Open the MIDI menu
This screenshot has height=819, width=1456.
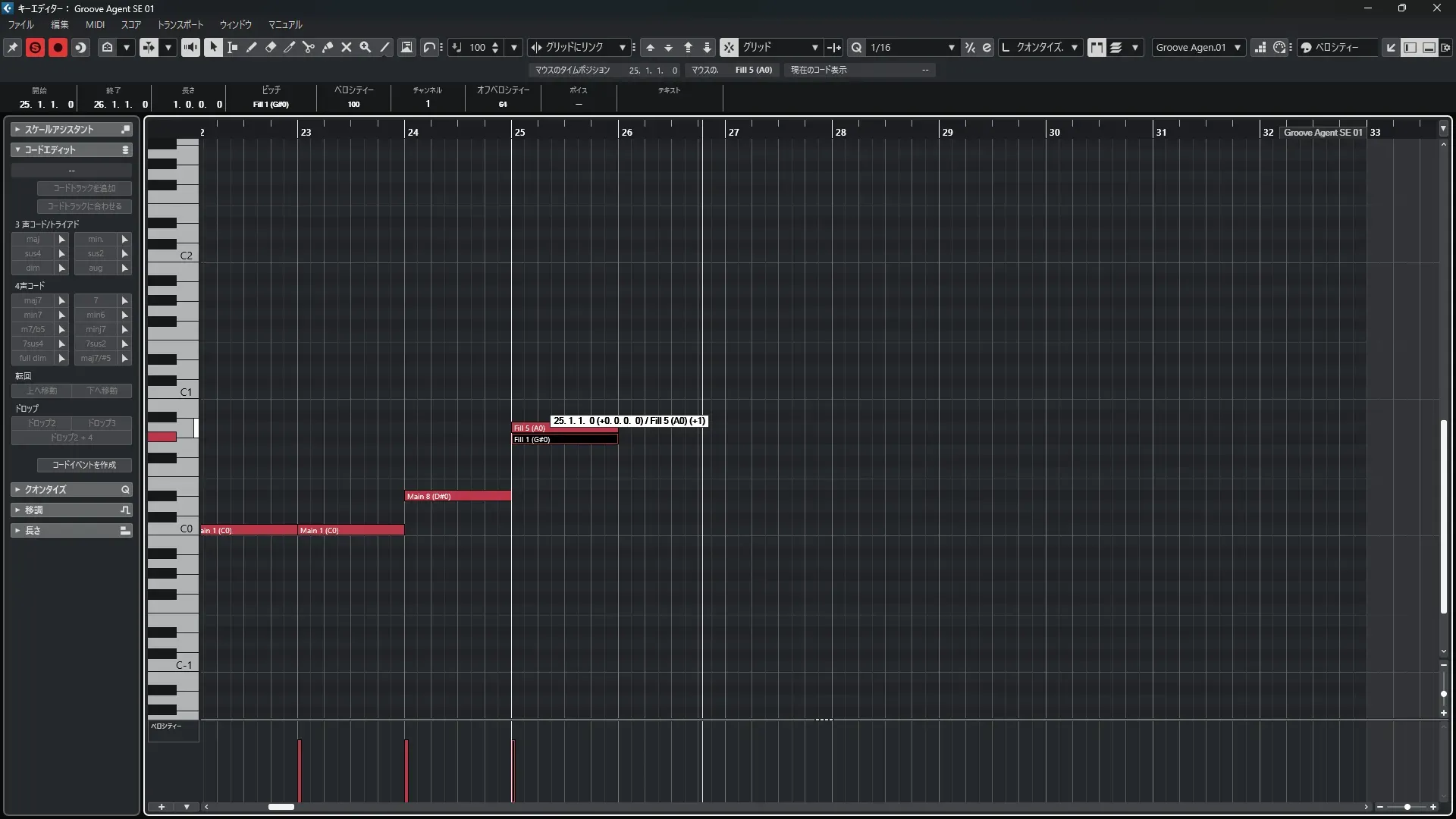point(95,24)
